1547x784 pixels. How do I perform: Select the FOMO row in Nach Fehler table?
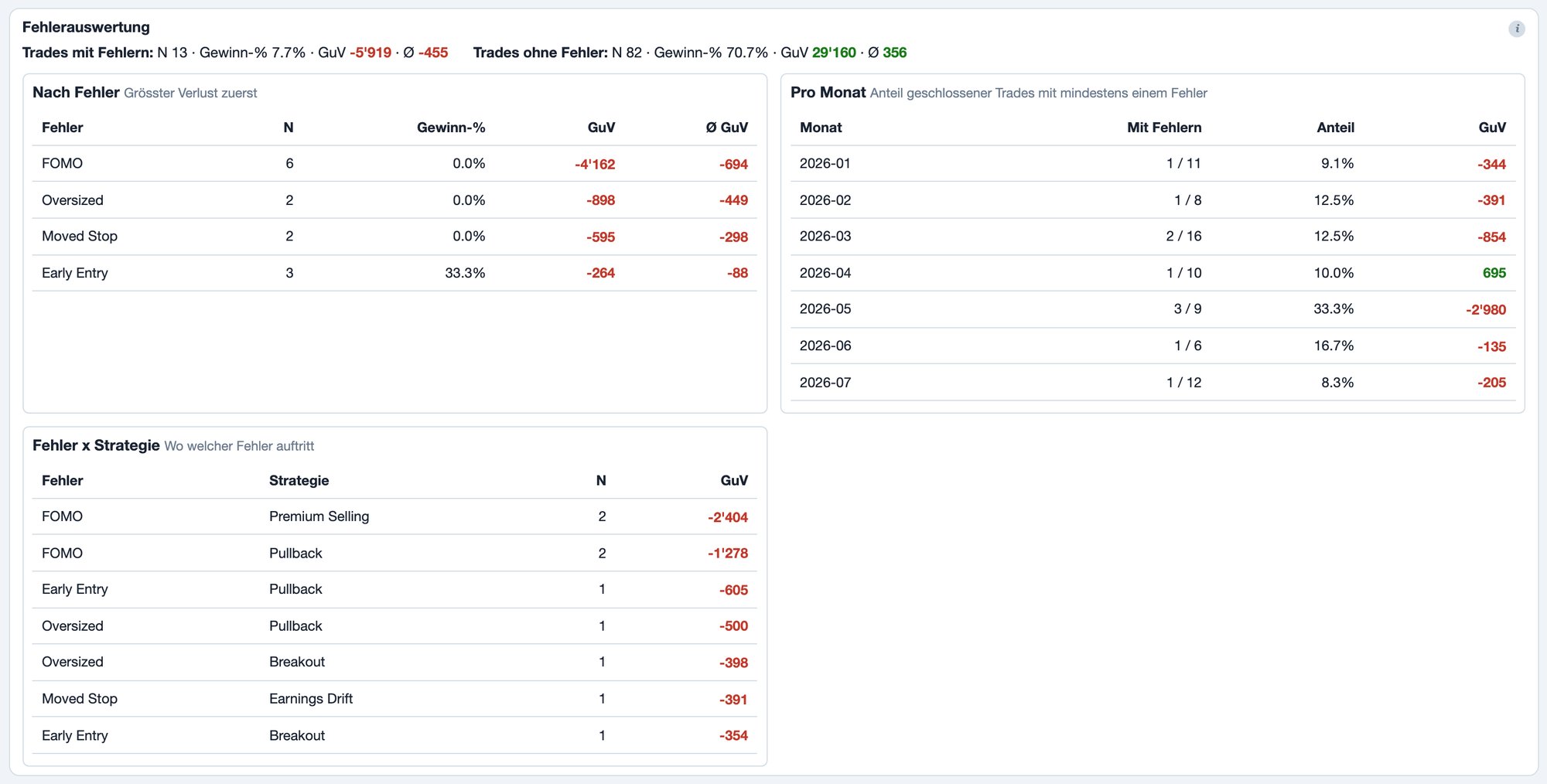tap(394, 164)
